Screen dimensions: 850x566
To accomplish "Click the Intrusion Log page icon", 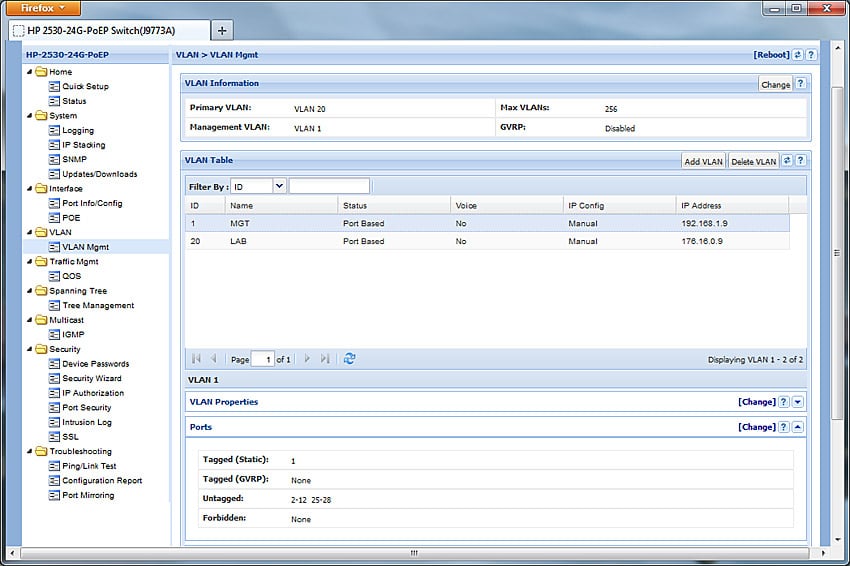I will (x=54, y=422).
